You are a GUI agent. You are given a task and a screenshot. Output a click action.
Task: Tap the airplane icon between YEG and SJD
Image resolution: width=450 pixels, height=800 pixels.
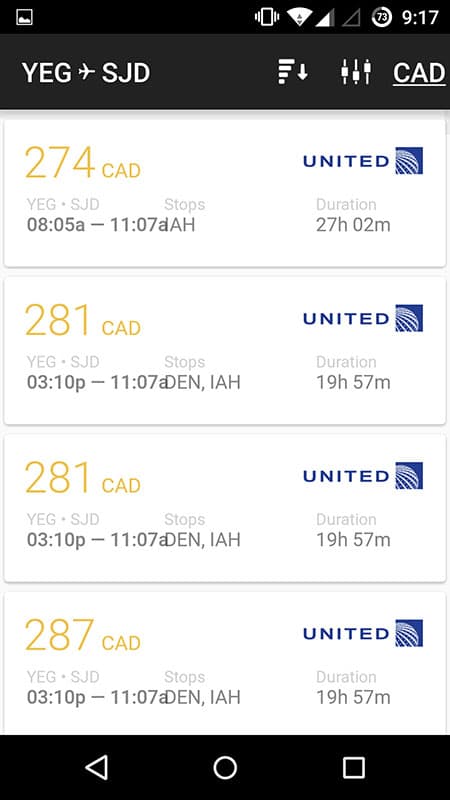pos(87,72)
